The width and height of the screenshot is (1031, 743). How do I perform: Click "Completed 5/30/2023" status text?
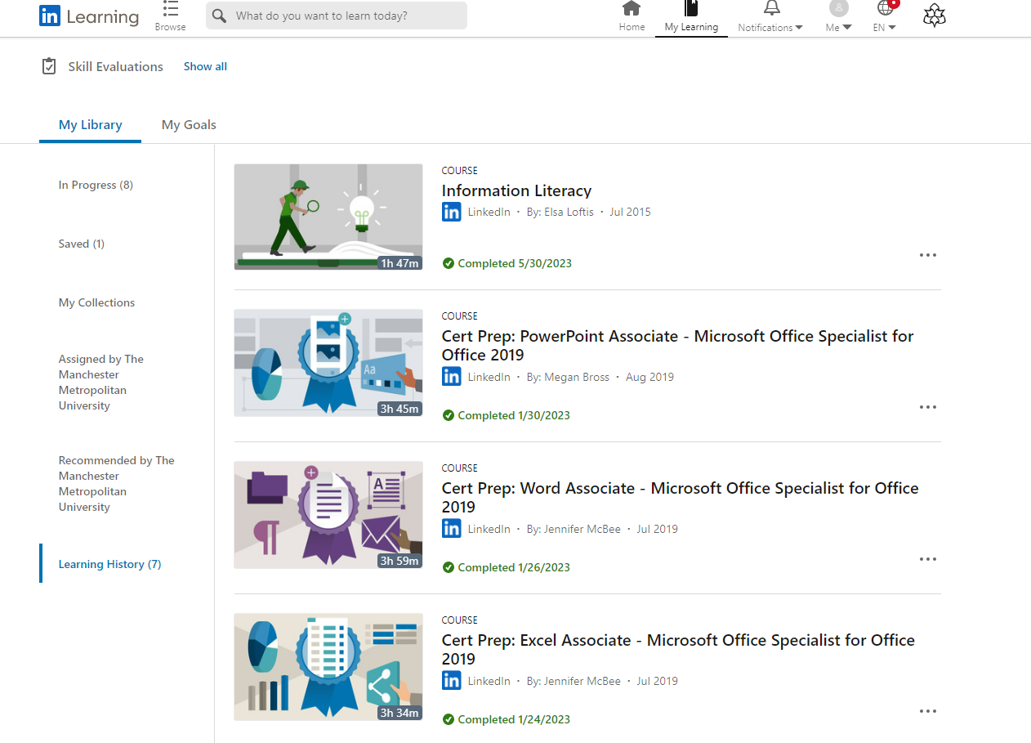point(515,263)
